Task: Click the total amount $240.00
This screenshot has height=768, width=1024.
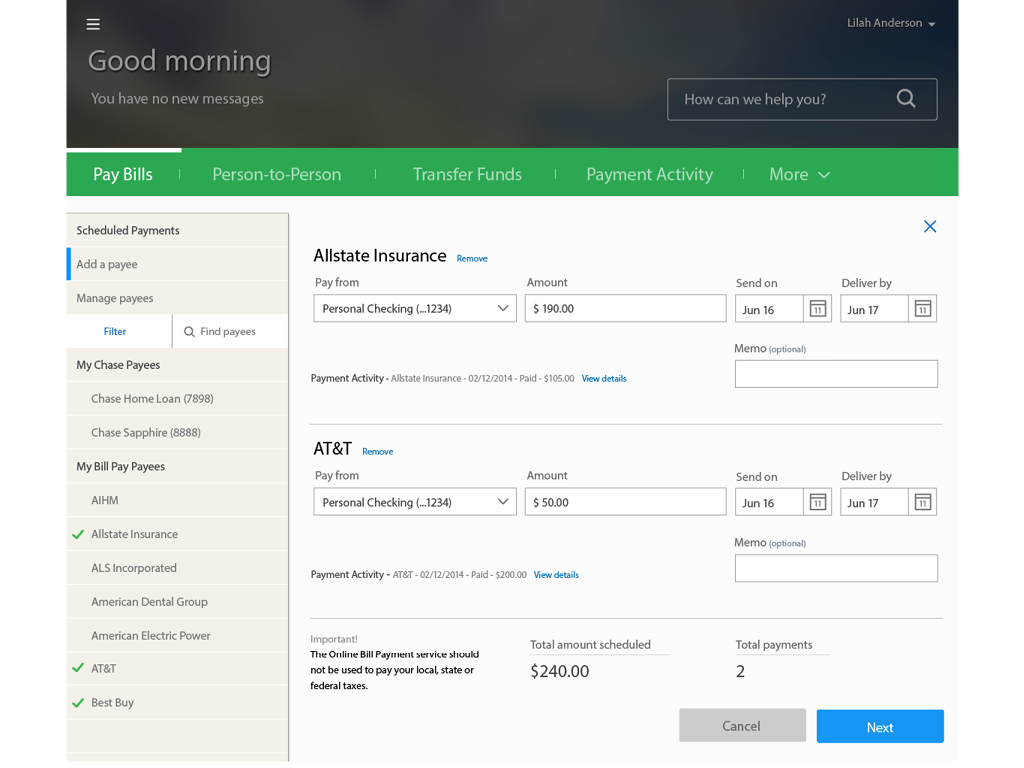Action: pyautogui.click(x=560, y=671)
